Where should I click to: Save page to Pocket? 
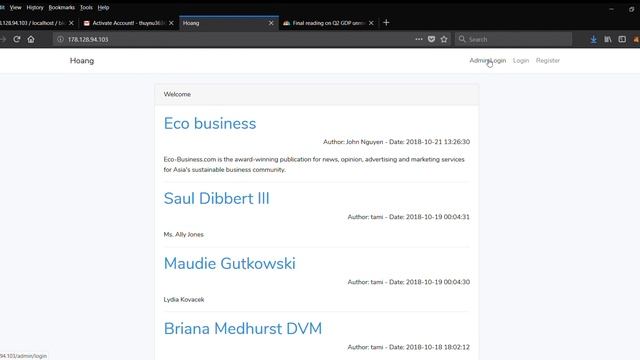(431, 39)
